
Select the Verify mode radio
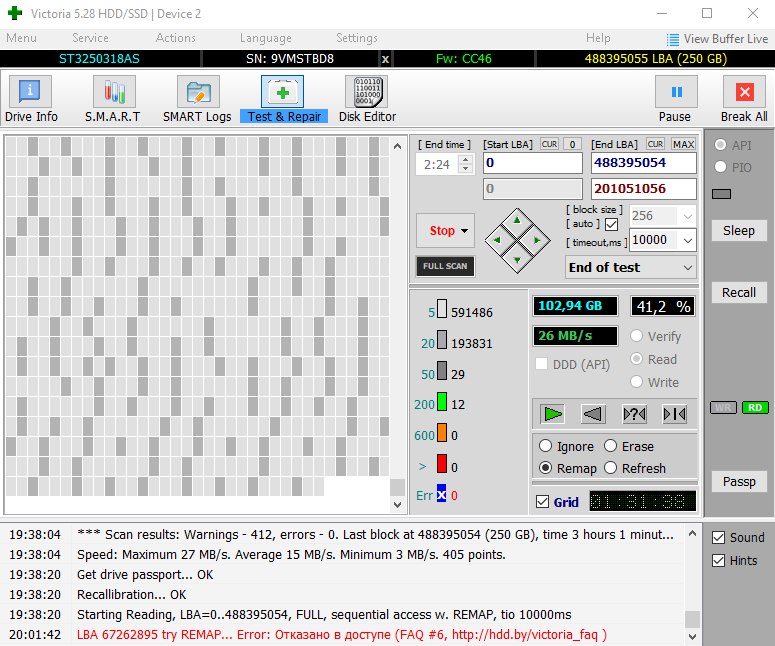[x=637, y=336]
